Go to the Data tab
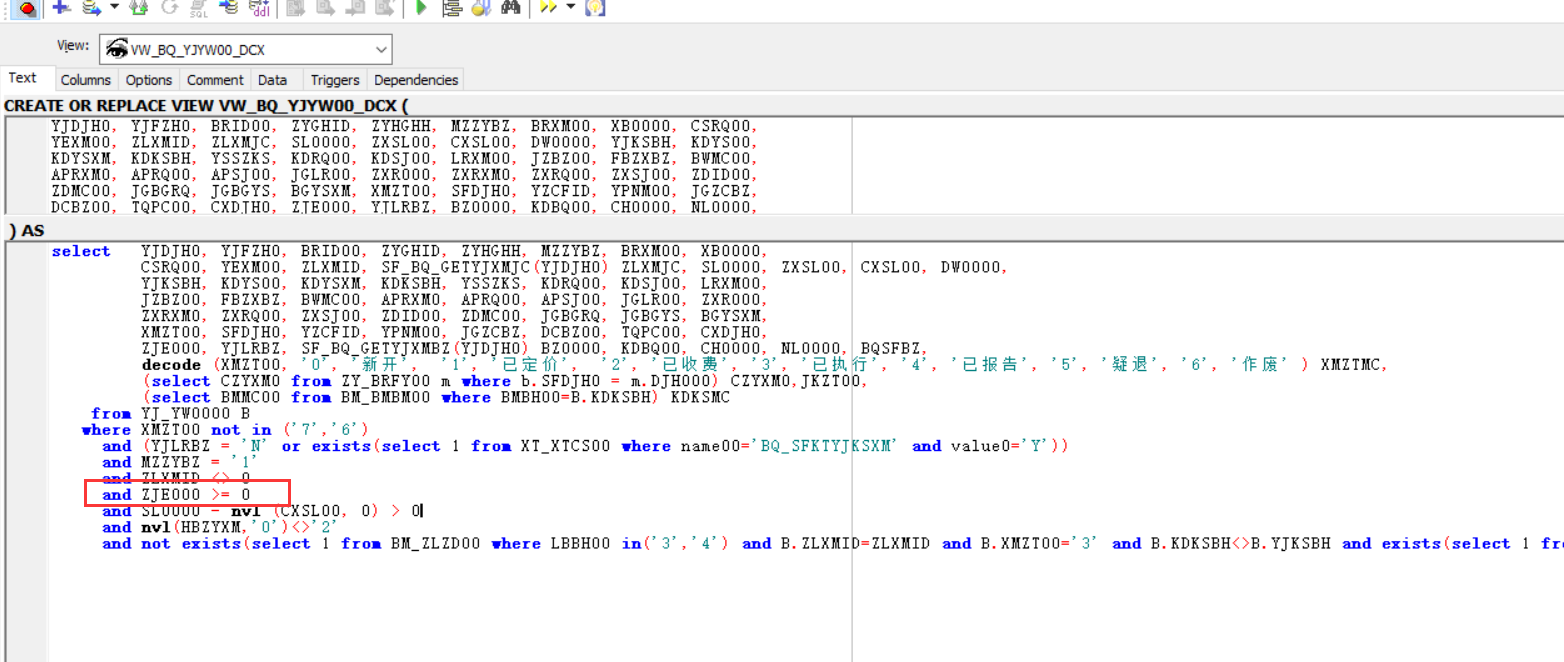 272,80
